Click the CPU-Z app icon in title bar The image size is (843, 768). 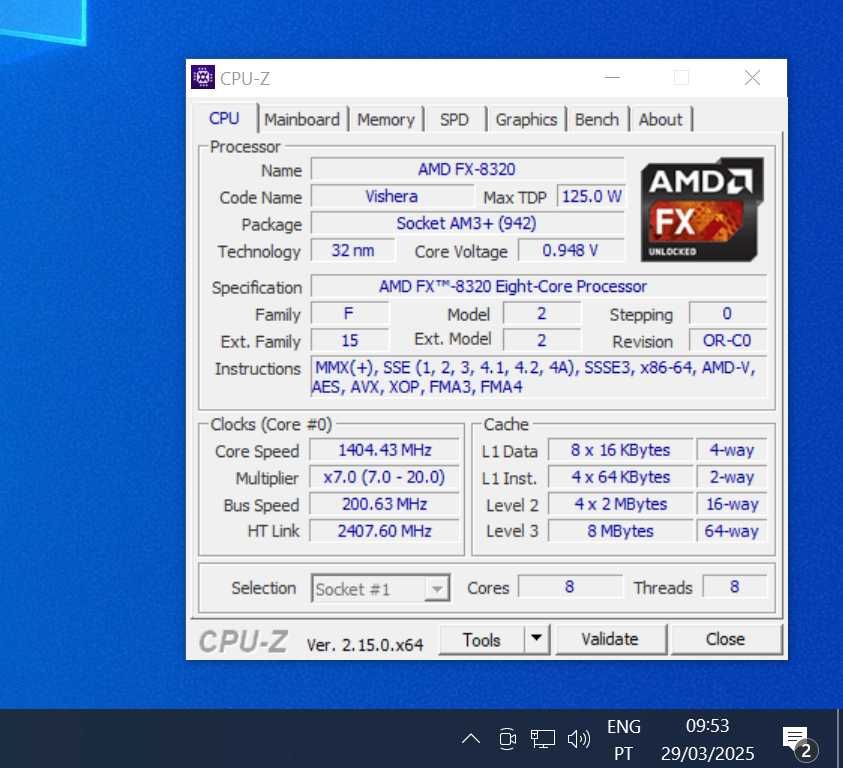point(203,77)
